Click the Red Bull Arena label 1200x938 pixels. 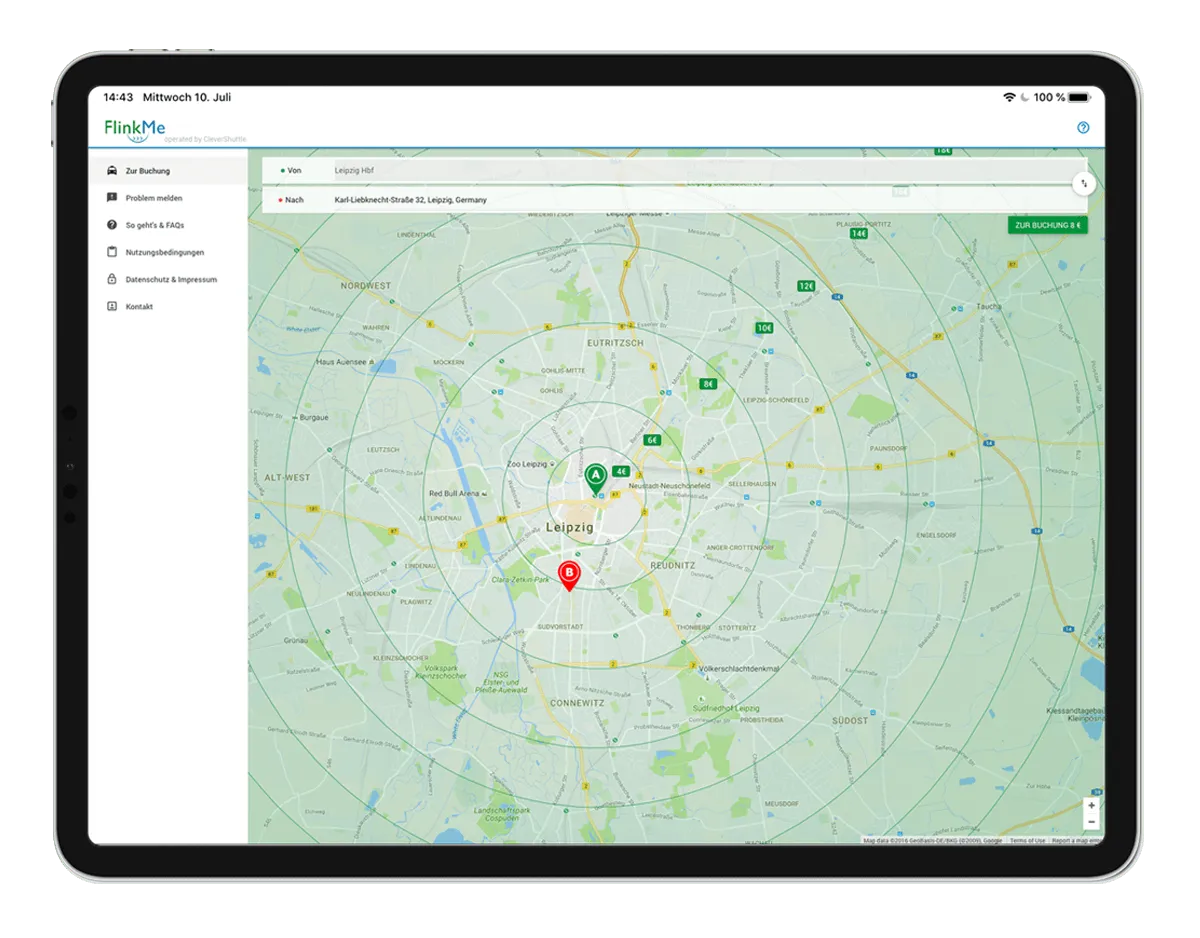(454, 494)
